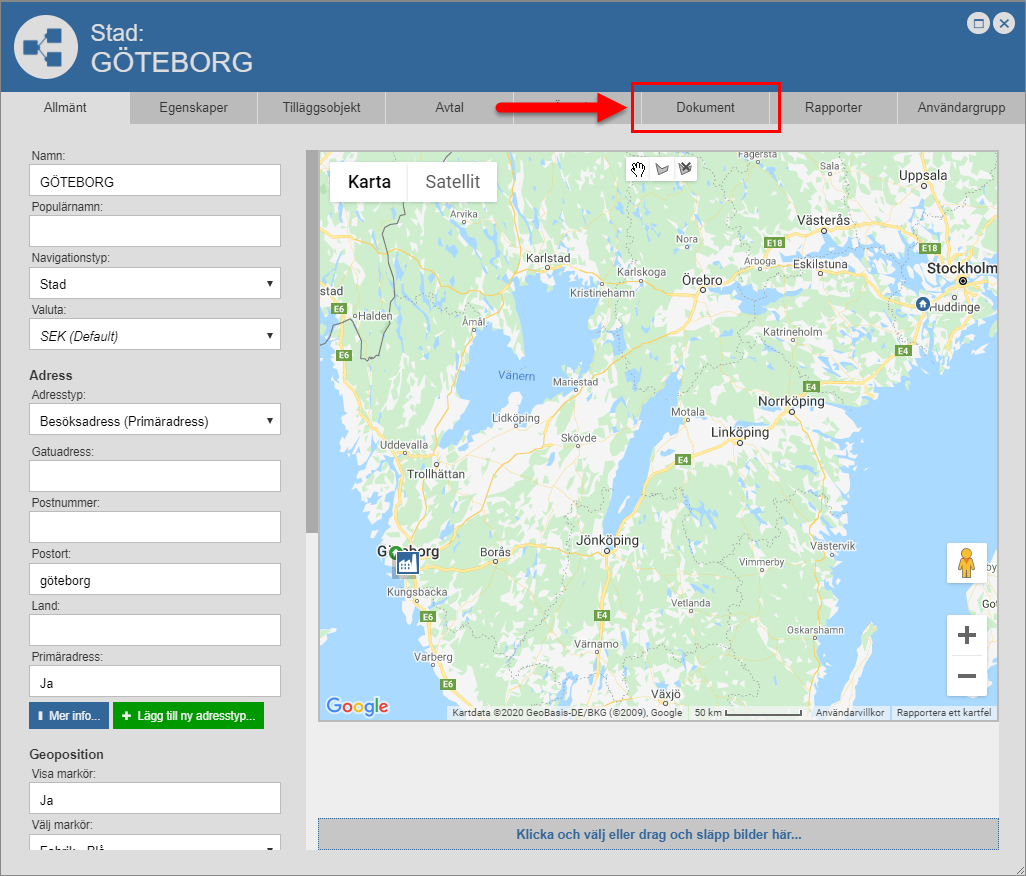Click the Street View pegman icon

point(966,563)
